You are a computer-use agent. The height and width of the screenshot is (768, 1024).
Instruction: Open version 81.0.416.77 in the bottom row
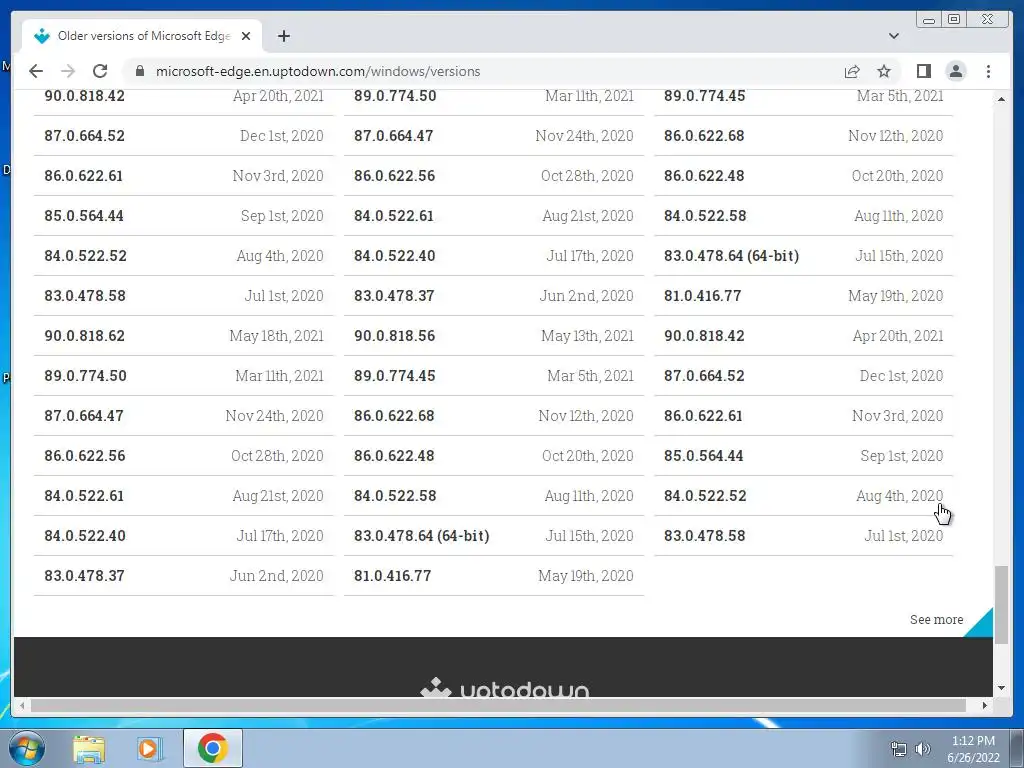click(x=494, y=575)
